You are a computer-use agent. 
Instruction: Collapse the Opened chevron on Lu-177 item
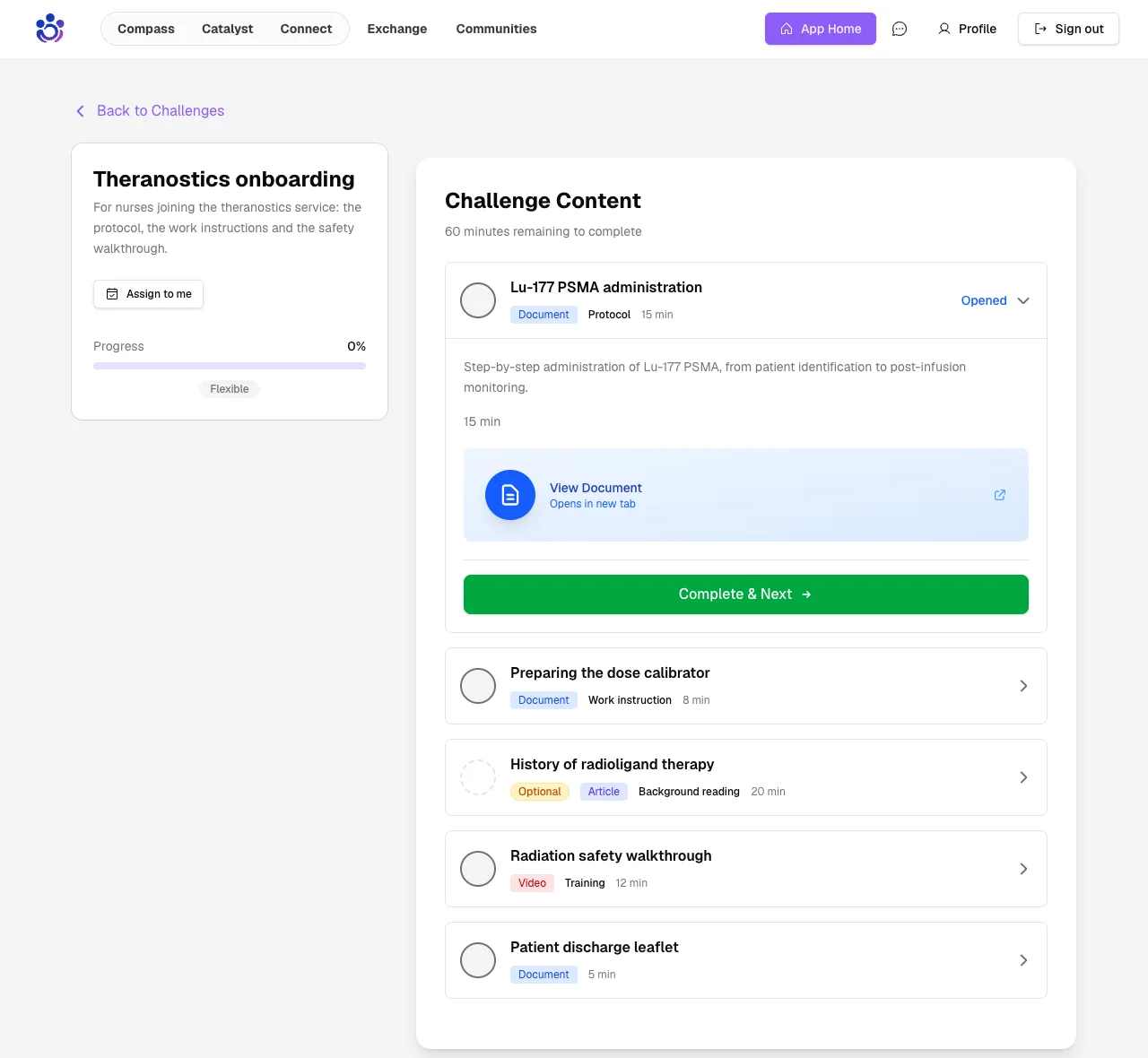(1023, 300)
